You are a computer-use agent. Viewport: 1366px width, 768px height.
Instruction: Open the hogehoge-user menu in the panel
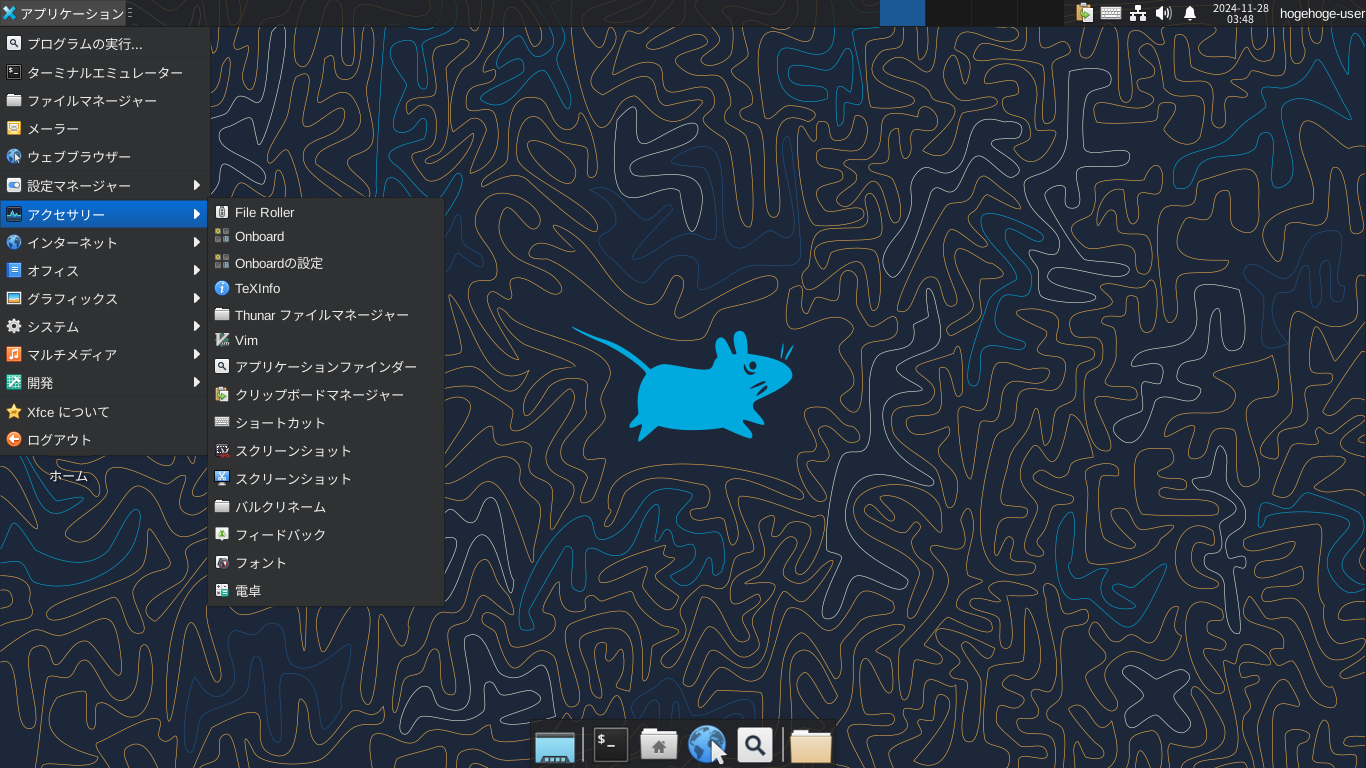coord(1322,13)
